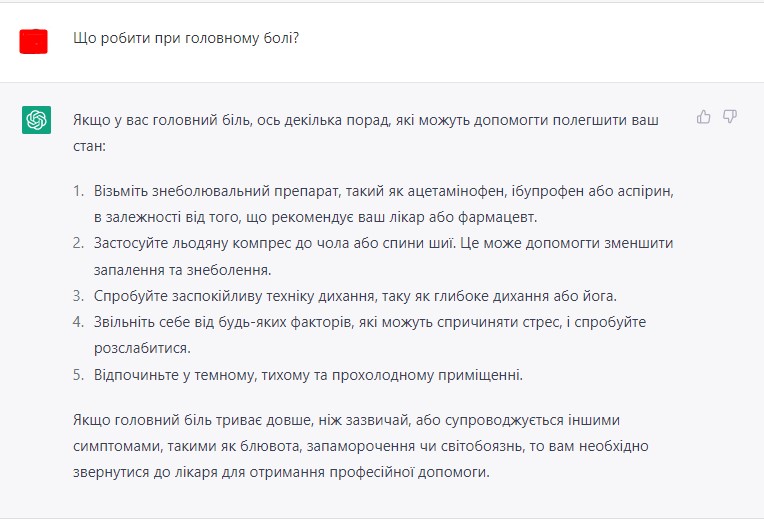The image size is (764, 521).
Task: Click list item 3 starting with "Спробуйте заспокійливу техніку"
Action: click(x=356, y=296)
